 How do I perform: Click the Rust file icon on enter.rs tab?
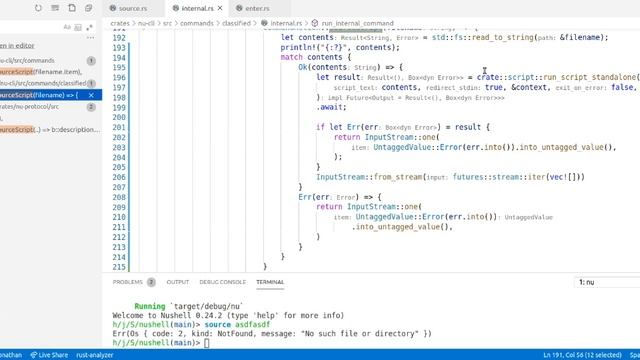pos(239,8)
